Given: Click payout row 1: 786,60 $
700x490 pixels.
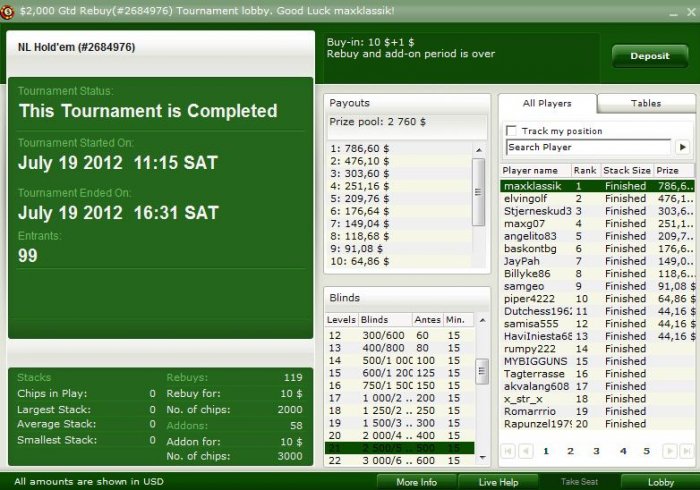Looking at the screenshot, I should 400,149.
